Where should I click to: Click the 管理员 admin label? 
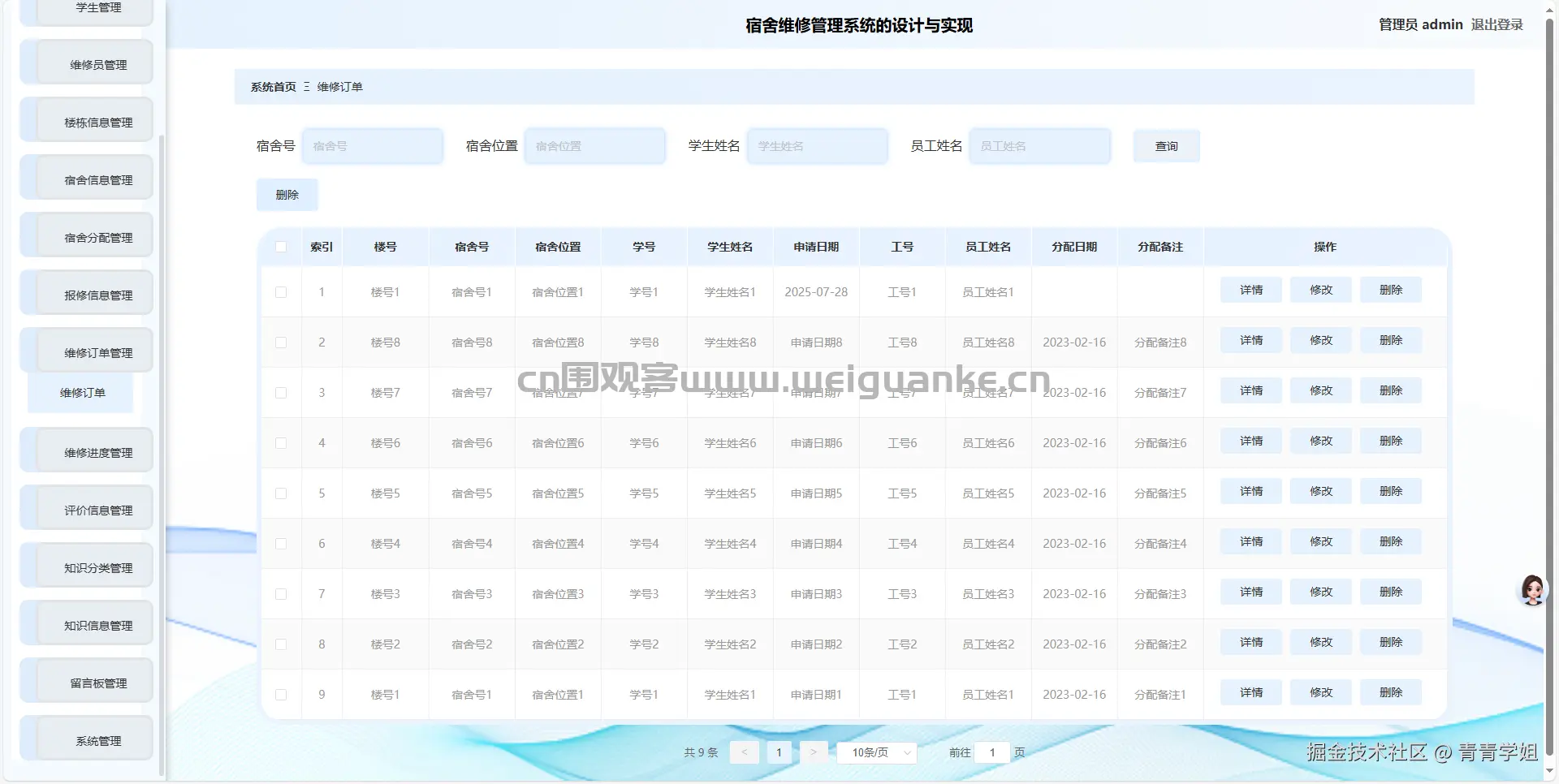tap(1420, 24)
